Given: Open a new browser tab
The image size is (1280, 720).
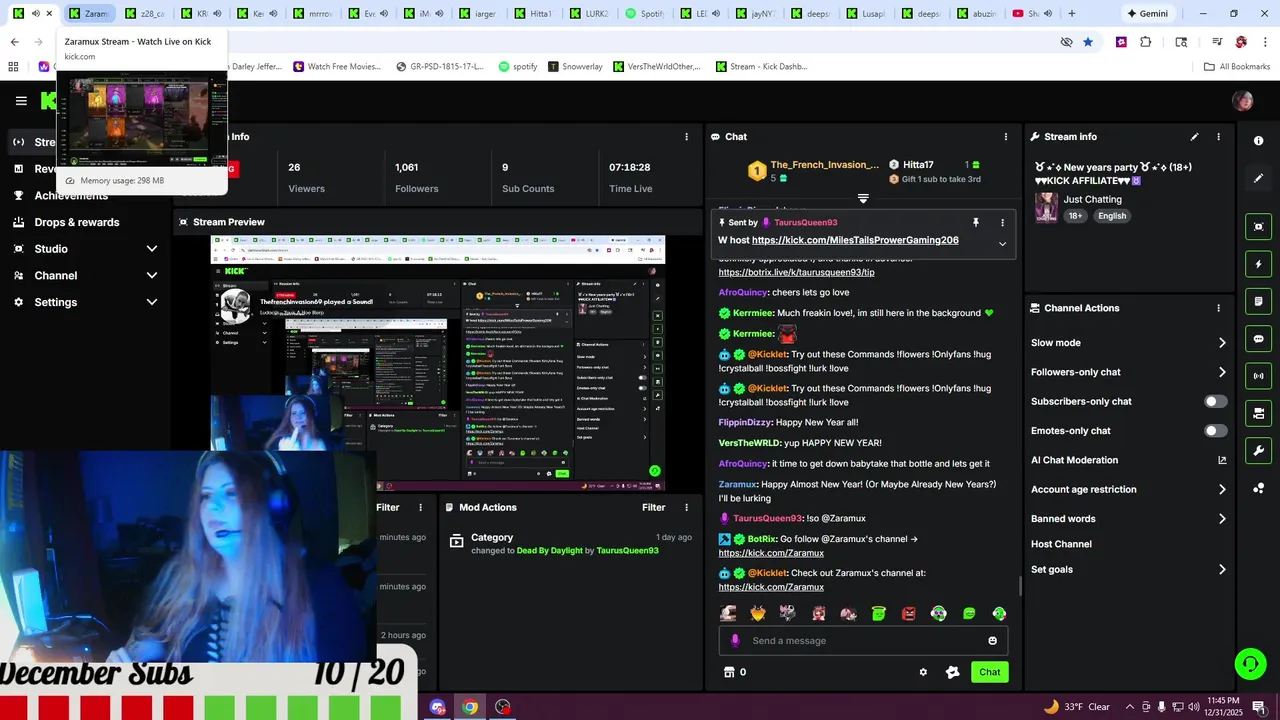Looking at the screenshot, I should click(1072, 14).
